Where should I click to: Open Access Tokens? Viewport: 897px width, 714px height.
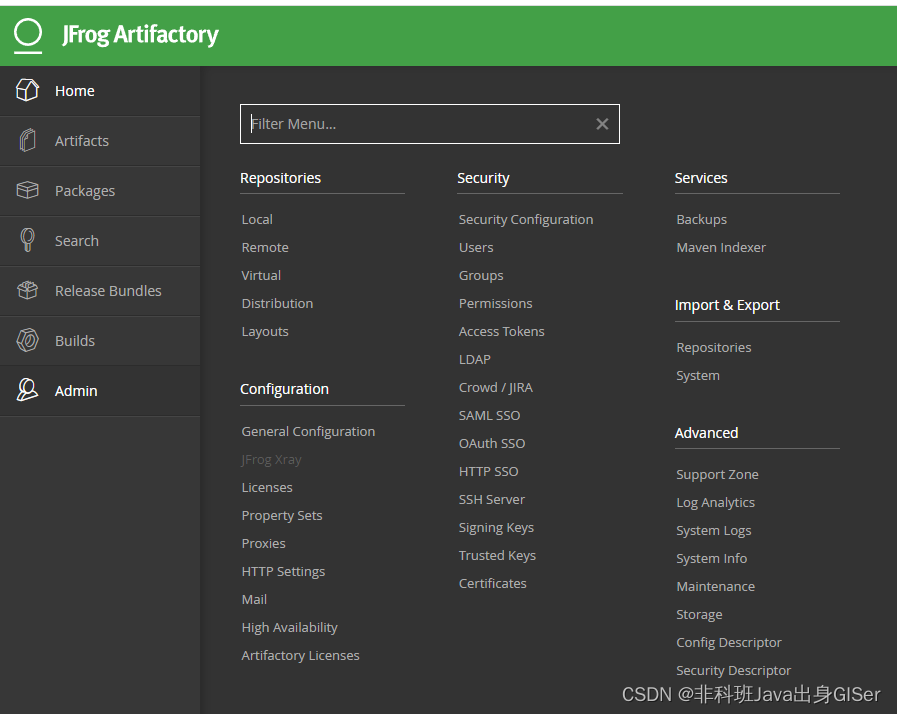502,332
